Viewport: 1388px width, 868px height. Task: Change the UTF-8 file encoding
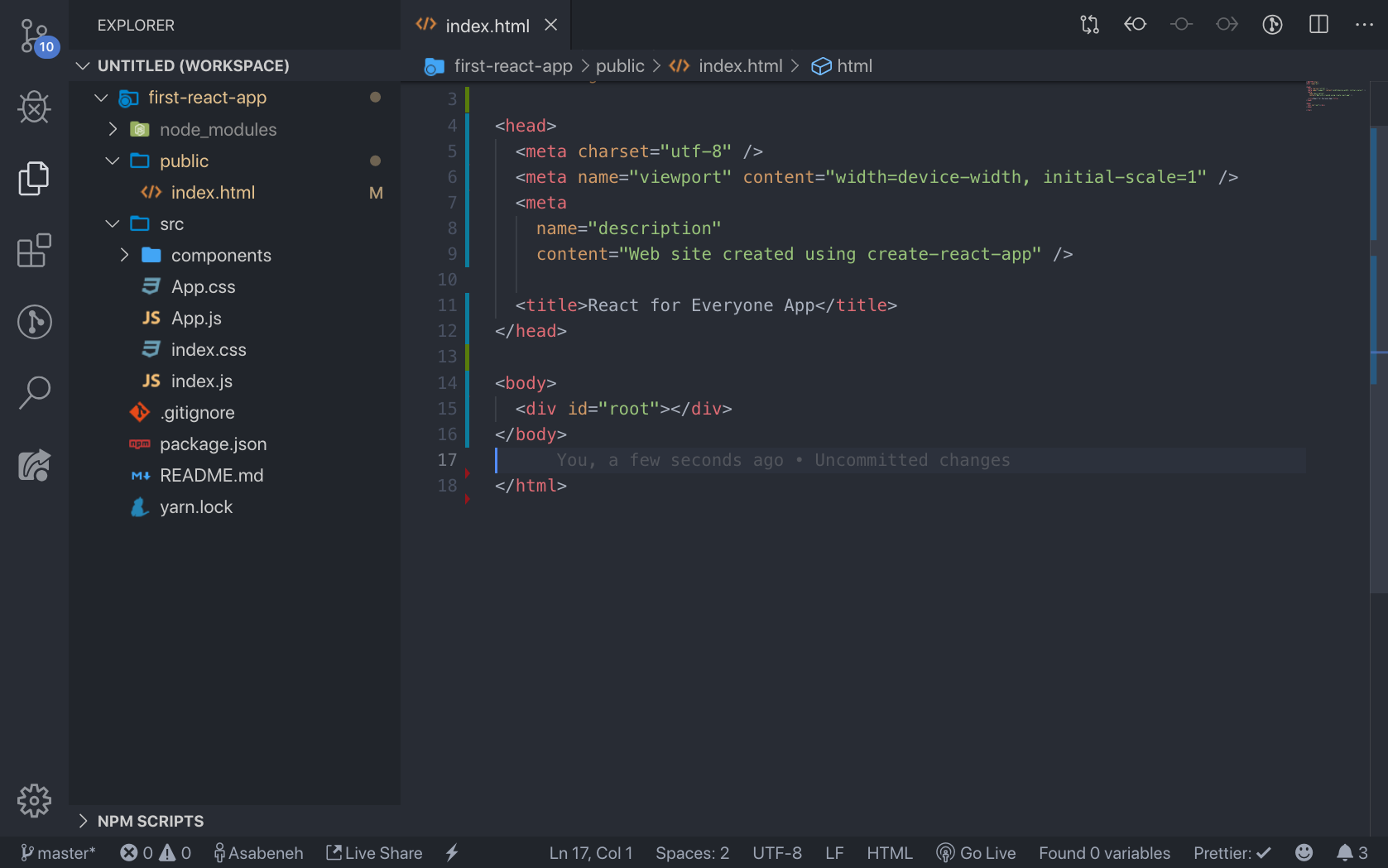coord(776,853)
